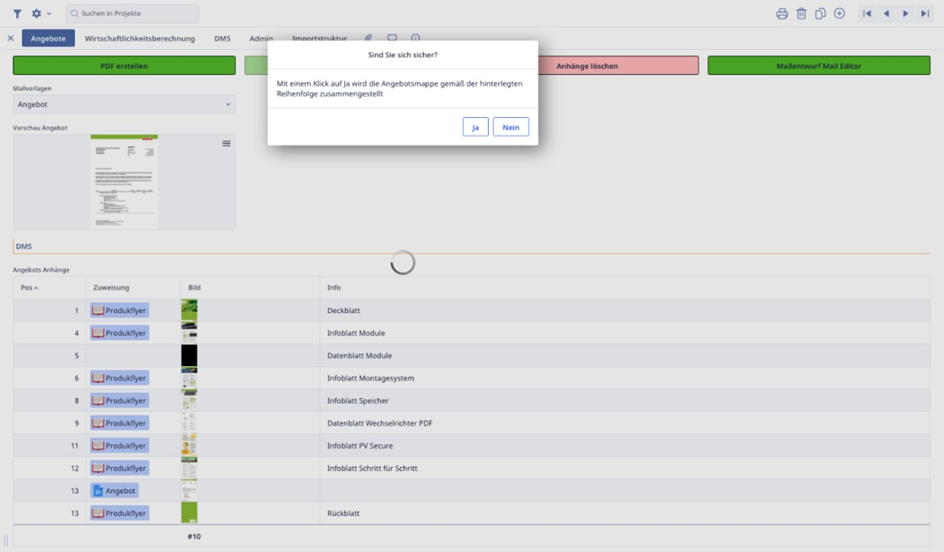
Task: Click the Suchen in Projekte search field
Action: point(133,14)
